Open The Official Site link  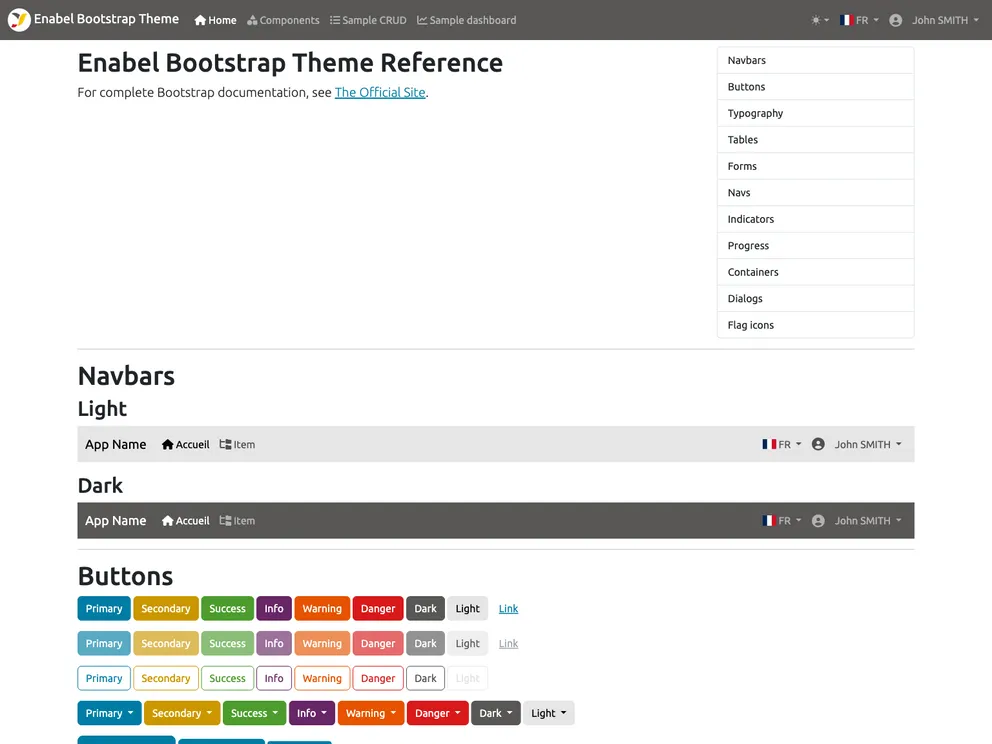(x=380, y=92)
